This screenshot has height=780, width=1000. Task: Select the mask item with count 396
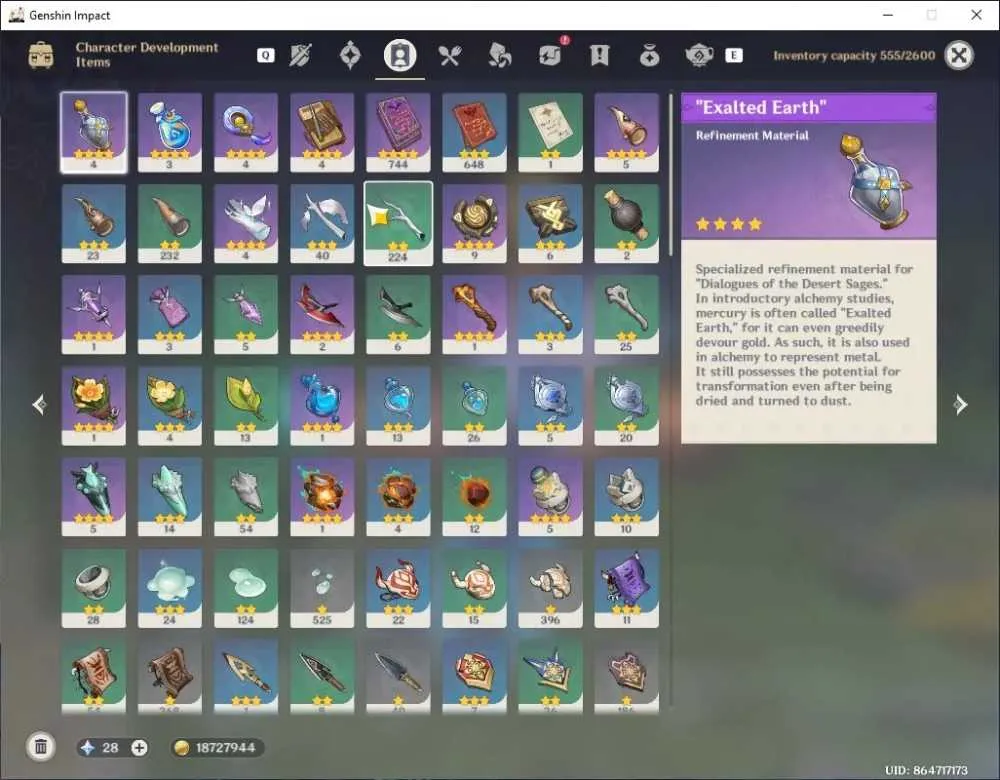pyautogui.click(x=550, y=588)
